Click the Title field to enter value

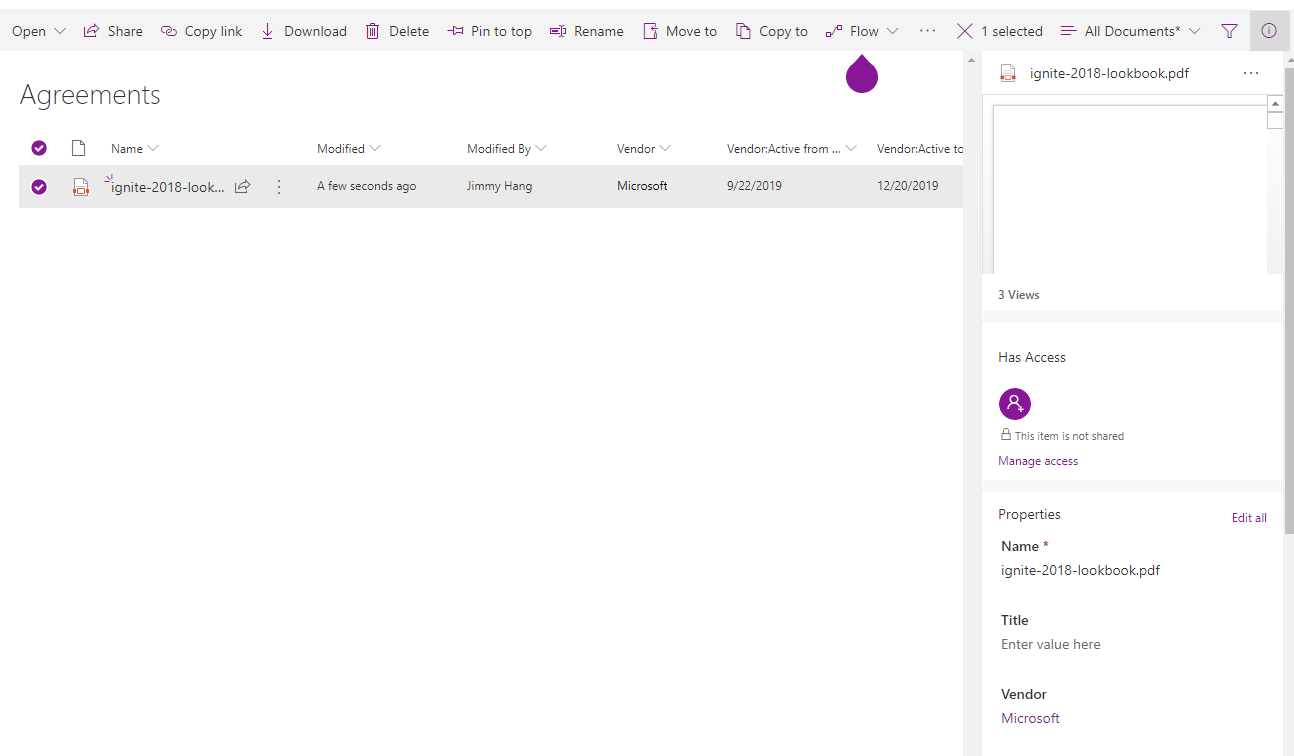click(1050, 645)
